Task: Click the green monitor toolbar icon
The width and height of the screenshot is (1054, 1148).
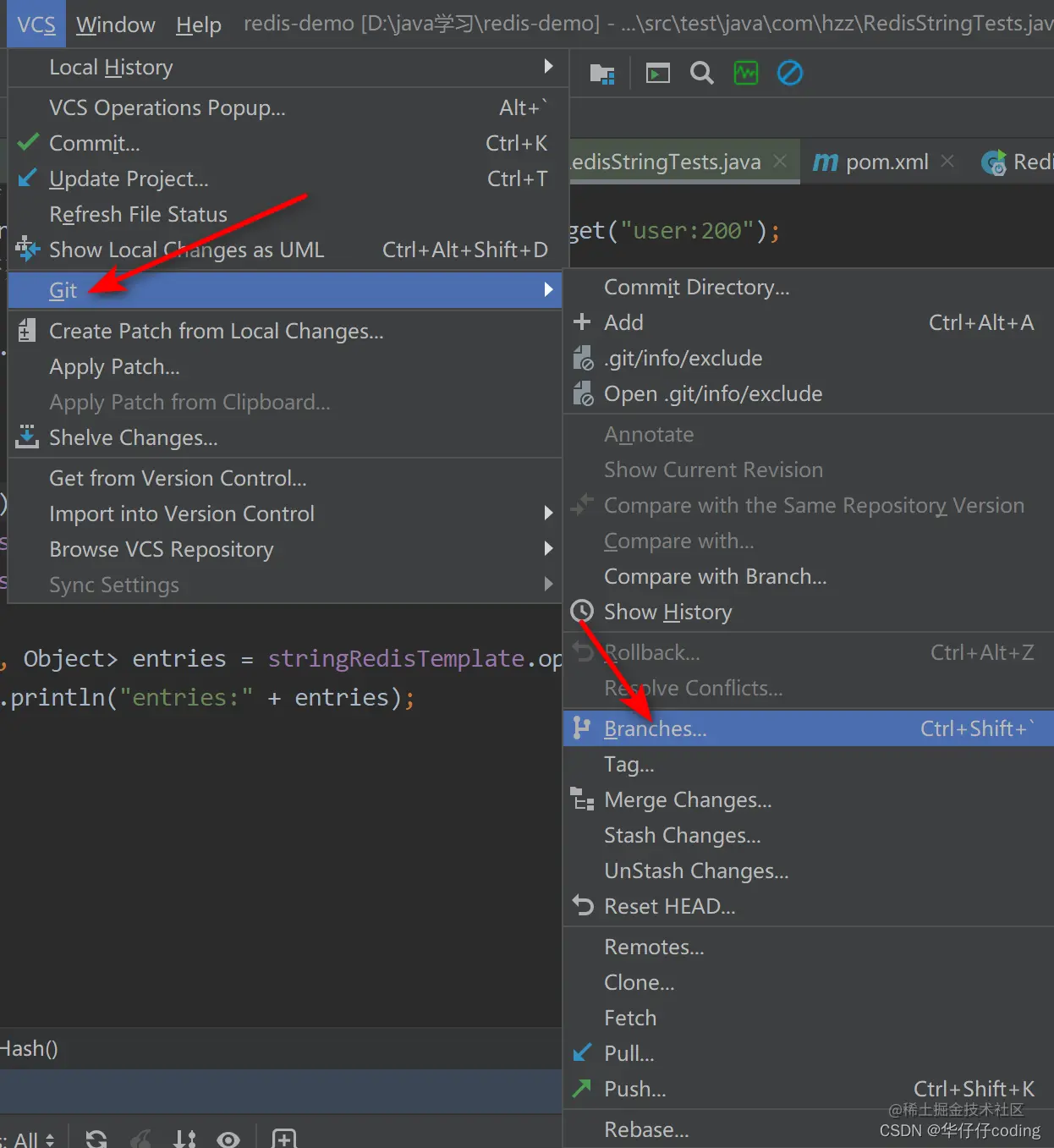Action: click(746, 74)
